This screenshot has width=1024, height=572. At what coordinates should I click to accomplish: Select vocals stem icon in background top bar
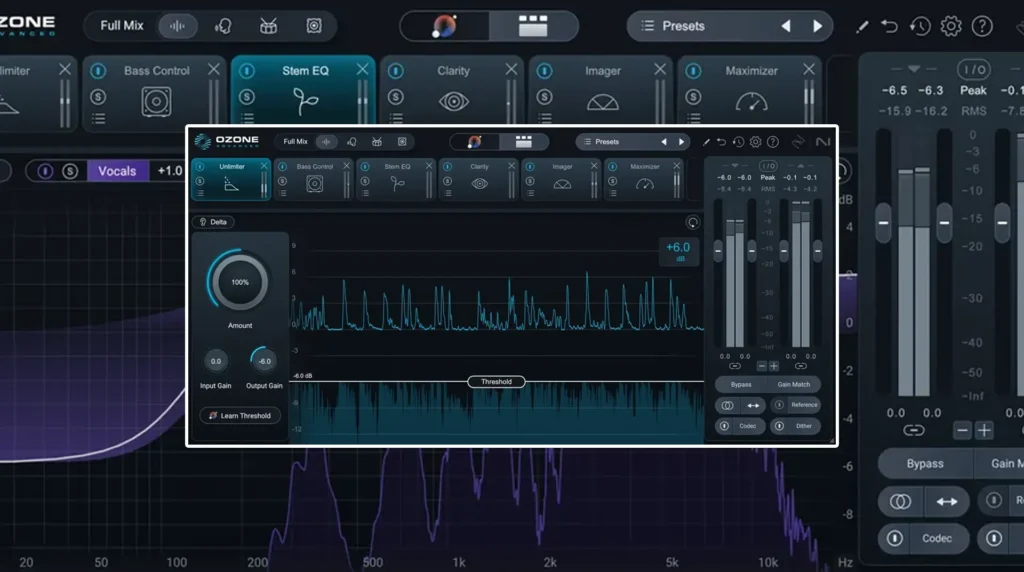click(223, 26)
